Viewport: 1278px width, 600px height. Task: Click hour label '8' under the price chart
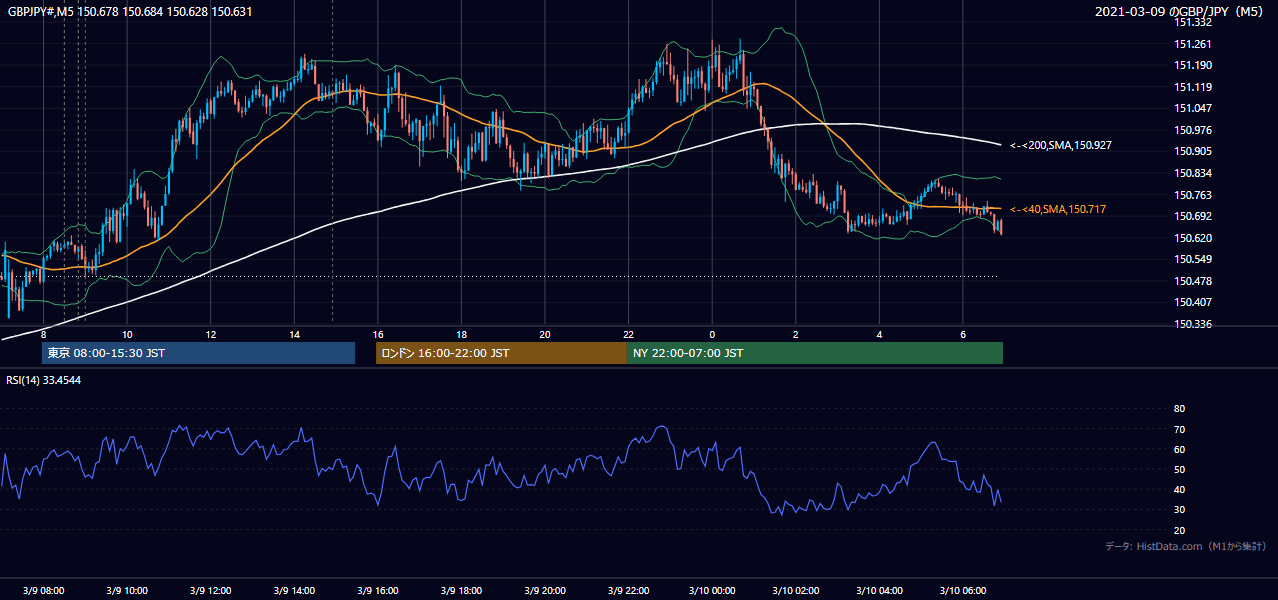click(44, 334)
